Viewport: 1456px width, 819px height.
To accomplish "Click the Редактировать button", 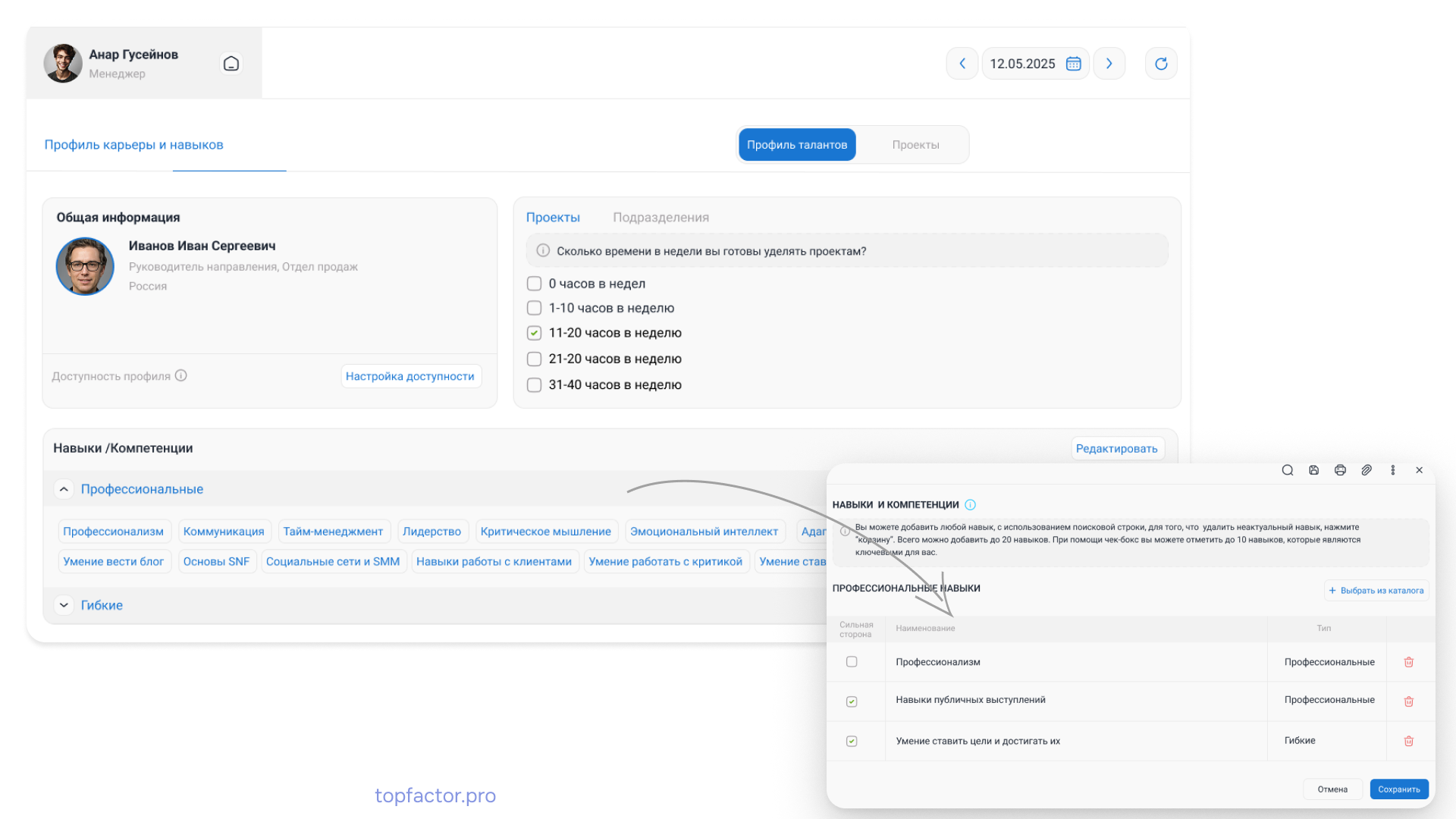I will (1117, 448).
